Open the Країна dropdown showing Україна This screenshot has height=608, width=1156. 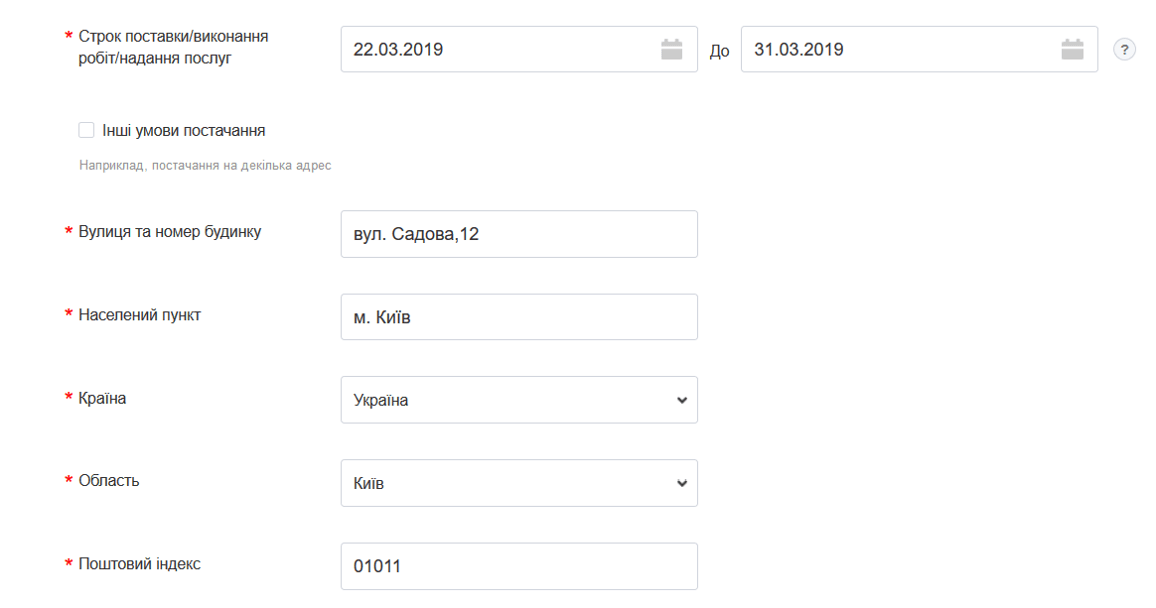click(518, 400)
